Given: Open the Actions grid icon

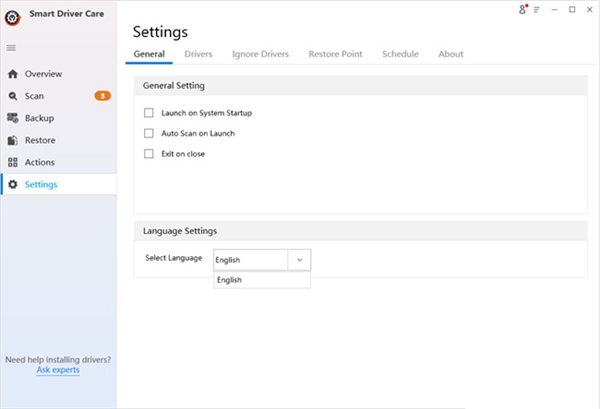Looking at the screenshot, I should (x=13, y=162).
